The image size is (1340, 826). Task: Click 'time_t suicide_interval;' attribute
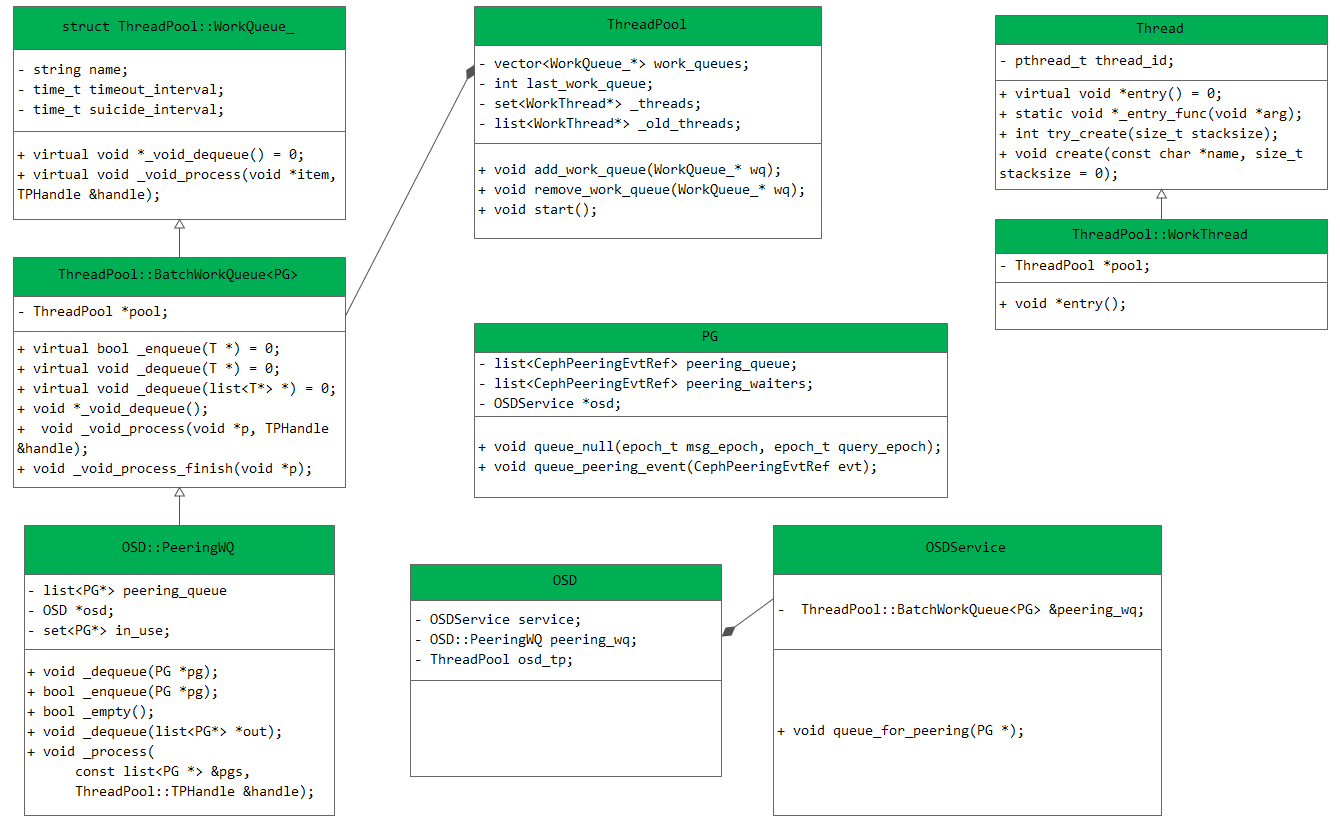pyautogui.click(x=121, y=110)
